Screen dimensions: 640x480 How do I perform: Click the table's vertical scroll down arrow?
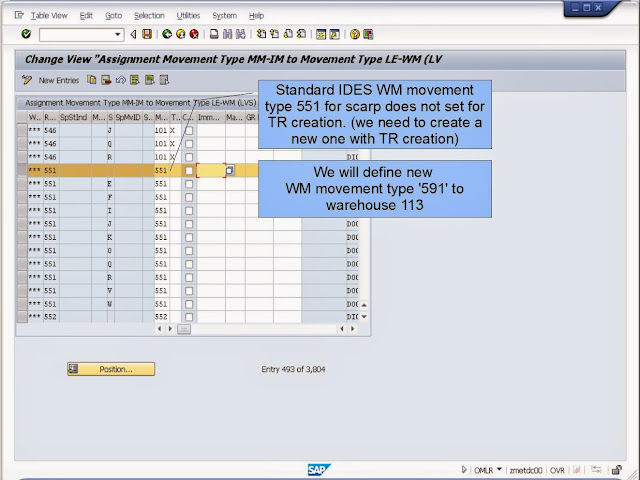tap(364, 316)
